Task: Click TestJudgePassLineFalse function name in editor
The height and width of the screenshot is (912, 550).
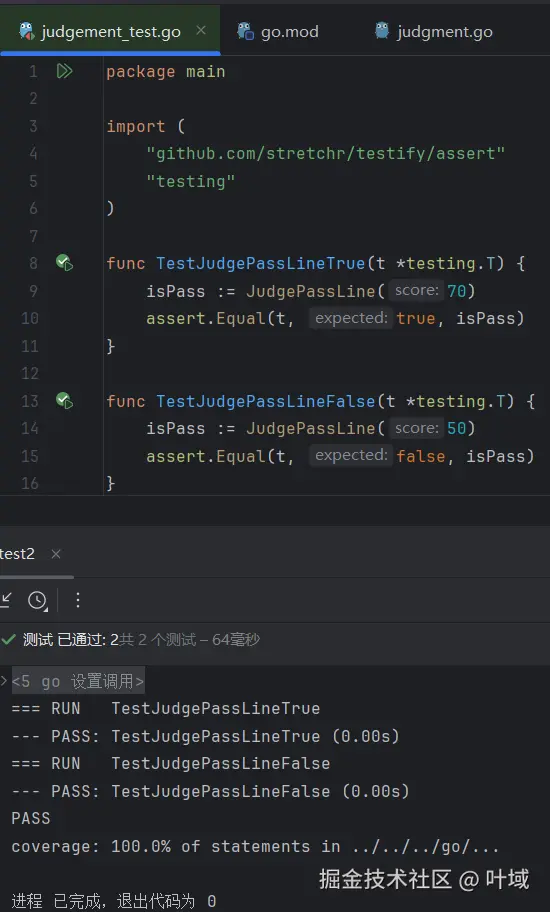Action: click(266, 401)
